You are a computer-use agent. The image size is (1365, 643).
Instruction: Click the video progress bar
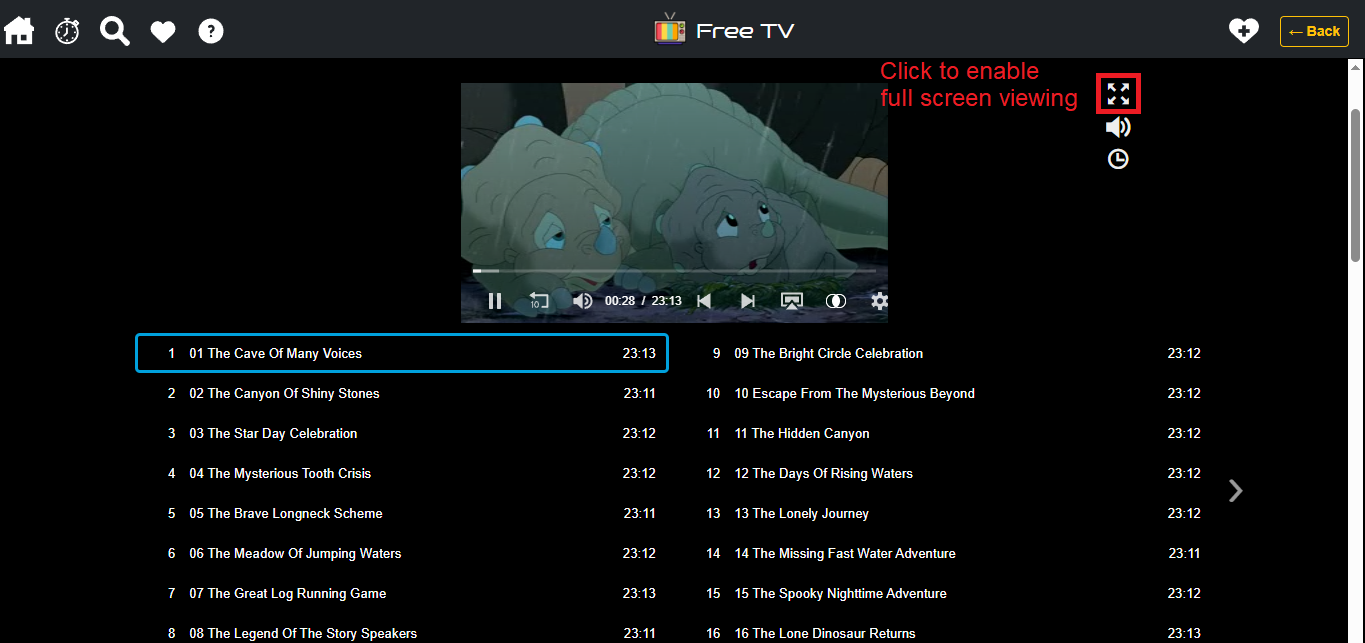(x=674, y=270)
